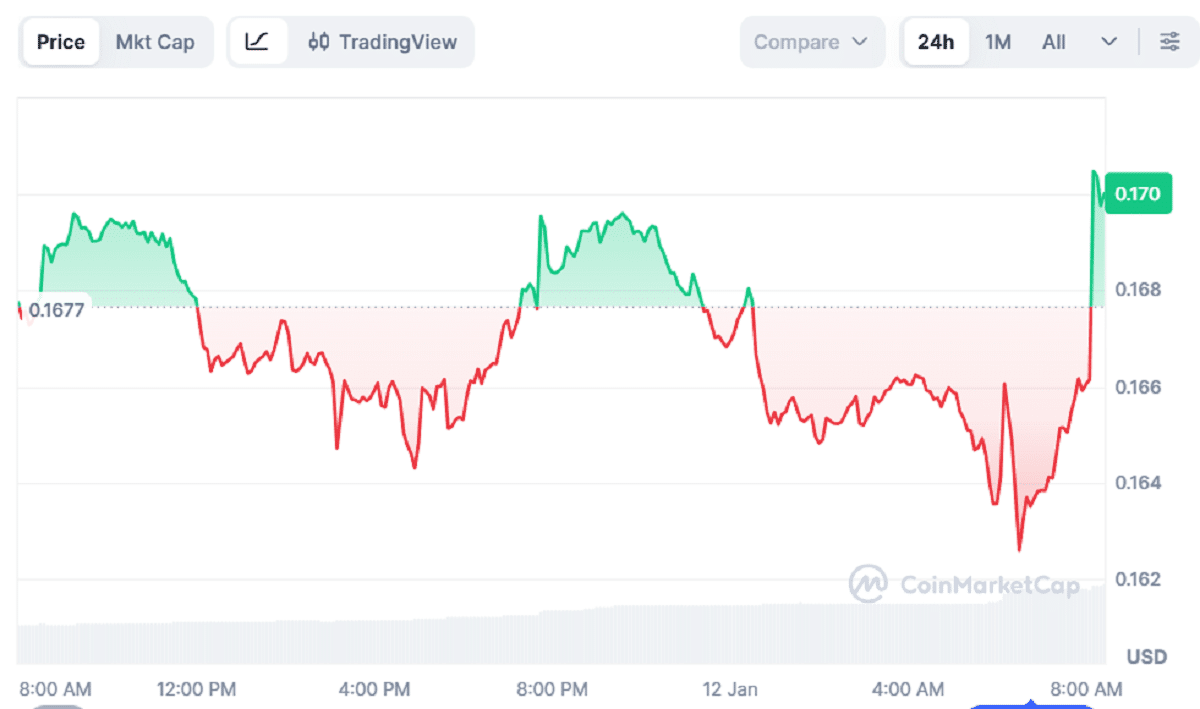Click the CoinMarketCap circular M emblem
The width and height of the screenshot is (1200, 709).
(866, 585)
